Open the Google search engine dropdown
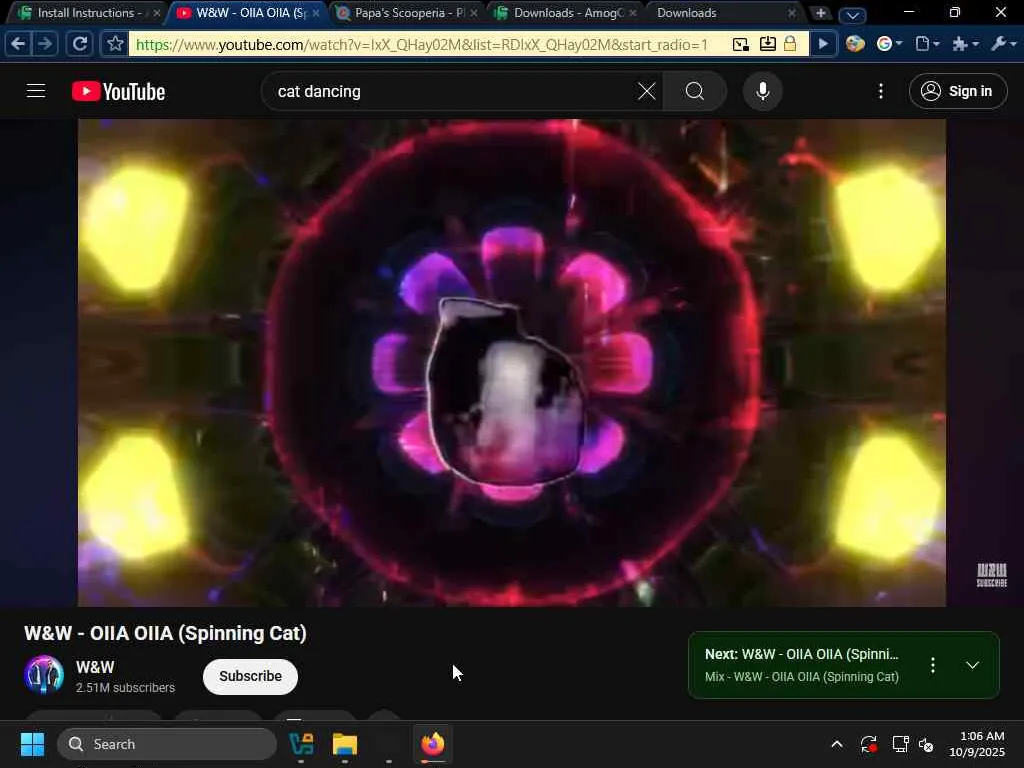Viewport: 1024px width, 768px height. 889,44
